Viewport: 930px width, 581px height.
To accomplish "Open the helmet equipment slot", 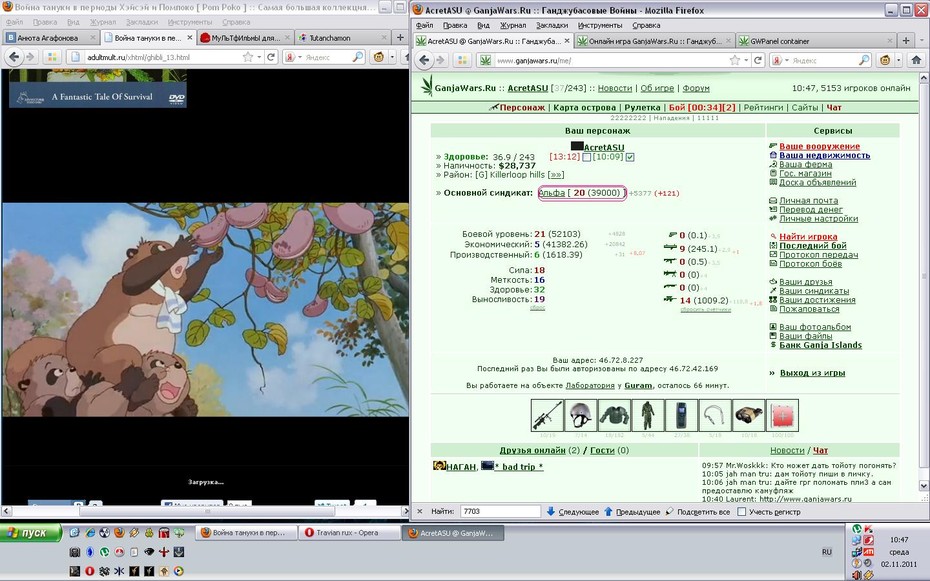I will click(x=580, y=415).
